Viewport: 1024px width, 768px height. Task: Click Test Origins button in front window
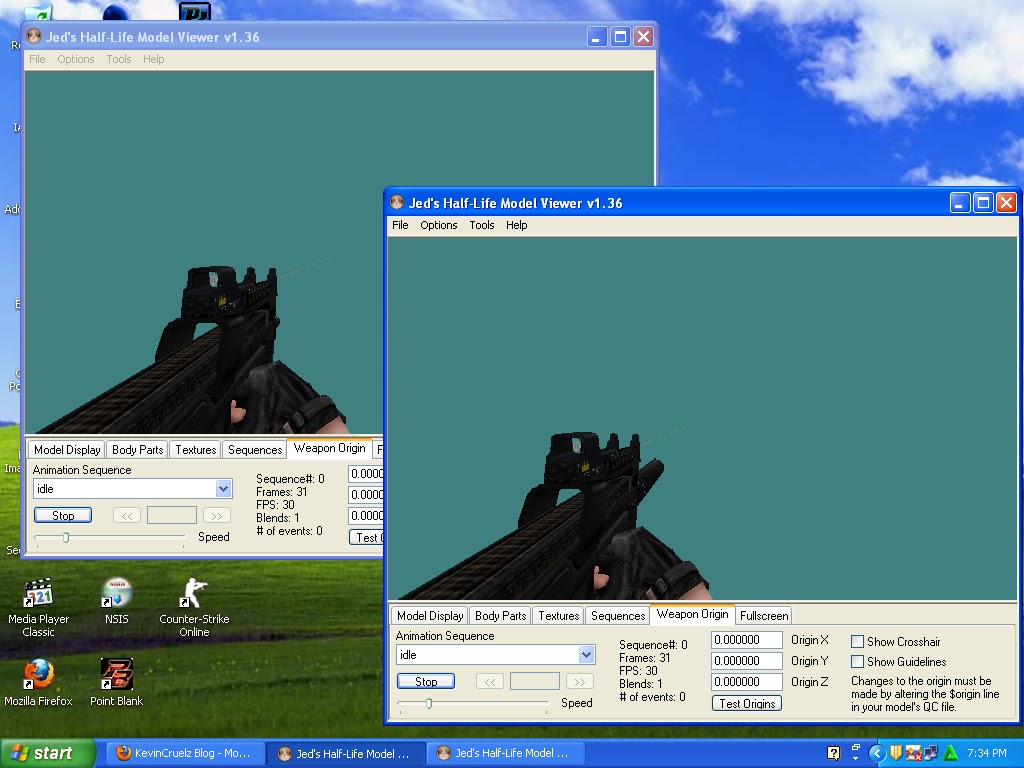coord(746,703)
